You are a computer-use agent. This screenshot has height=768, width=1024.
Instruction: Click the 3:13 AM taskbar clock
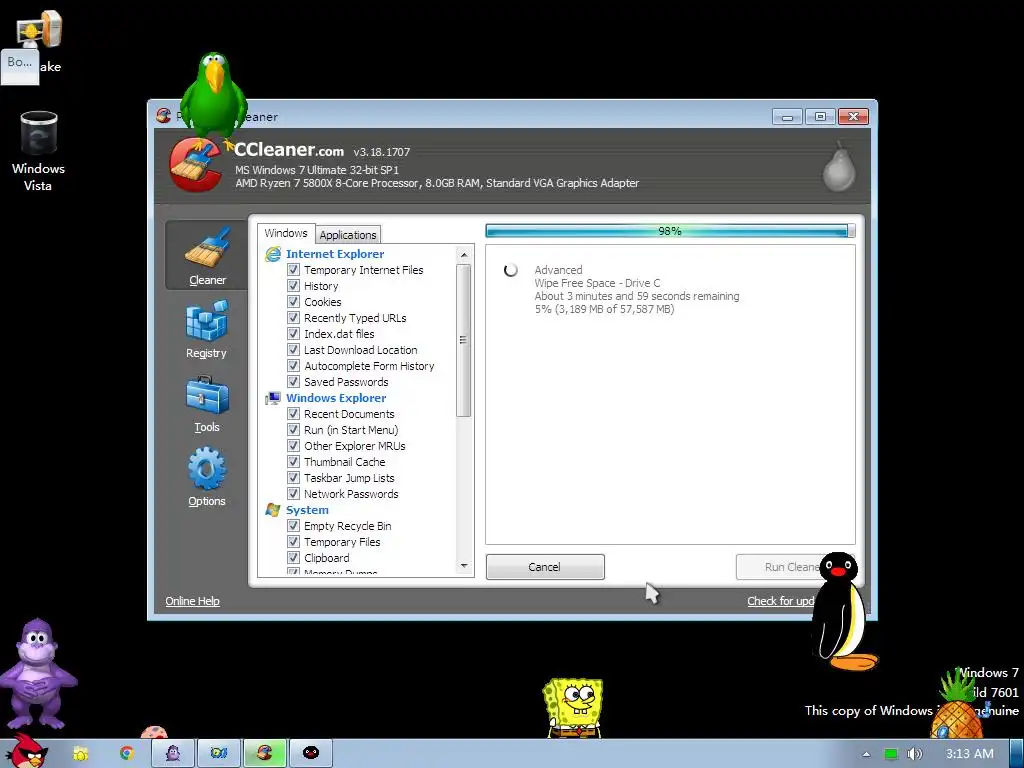coord(969,754)
